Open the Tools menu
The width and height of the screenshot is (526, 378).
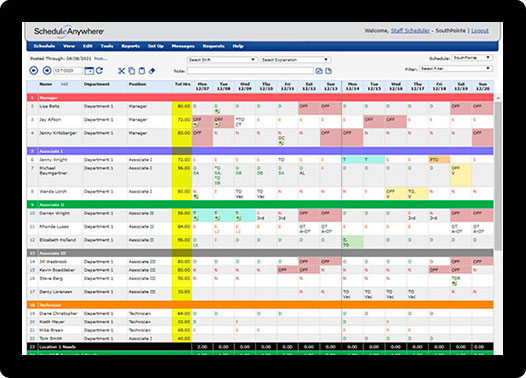click(x=107, y=46)
